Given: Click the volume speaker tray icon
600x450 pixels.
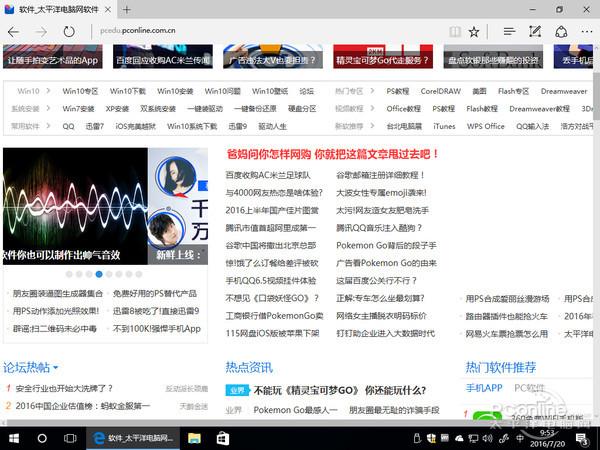Looking at the screenshot, I should click(x=488, y=439).
